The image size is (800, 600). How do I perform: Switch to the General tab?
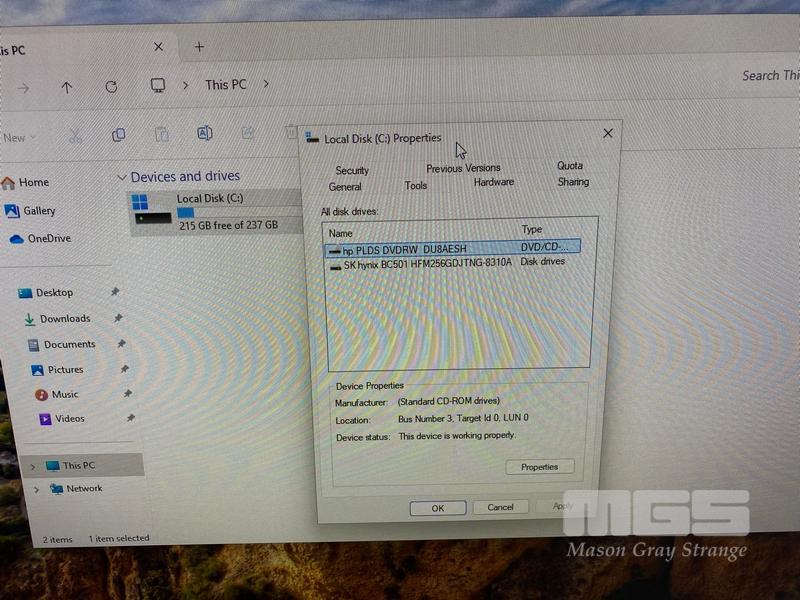345,187
